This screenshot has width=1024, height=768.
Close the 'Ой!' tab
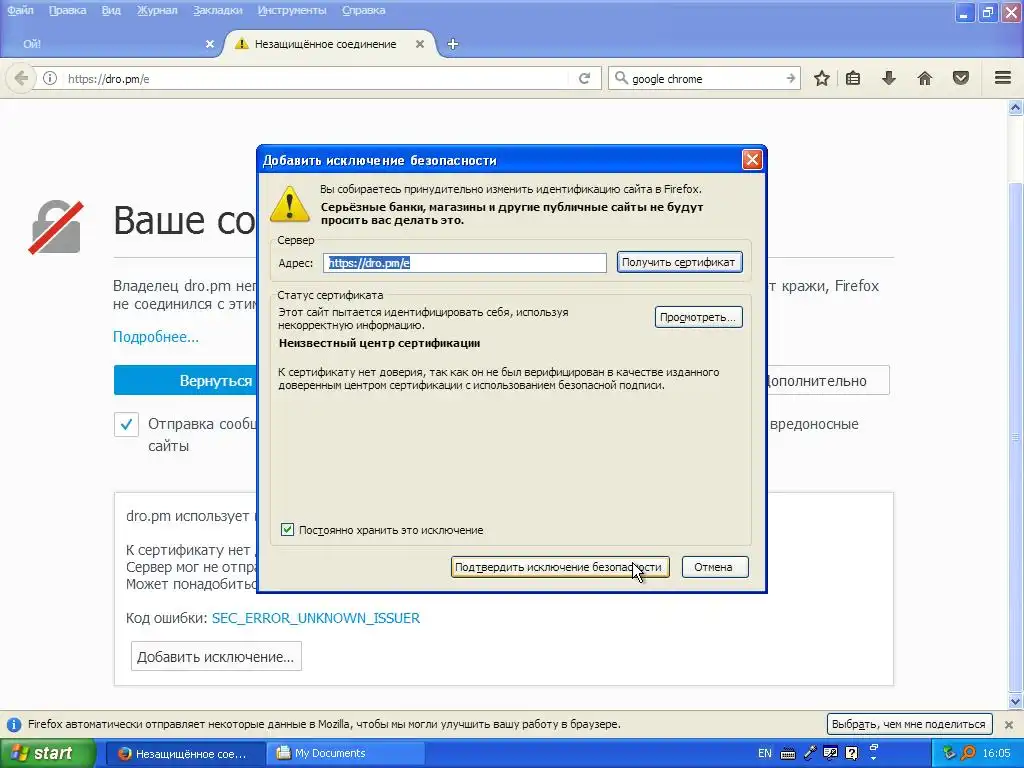point(210,44)
